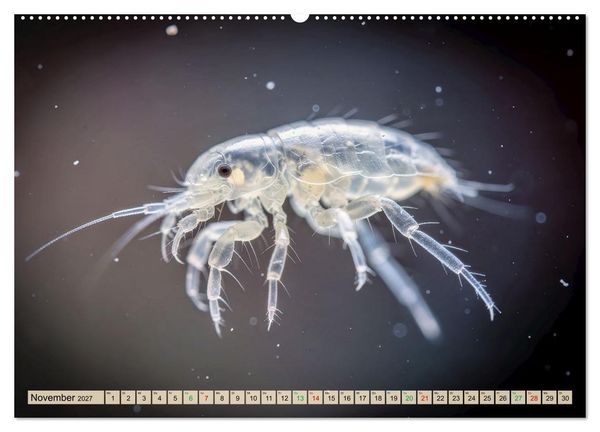Select day 1 in calendar strip

tap(112, 398)
